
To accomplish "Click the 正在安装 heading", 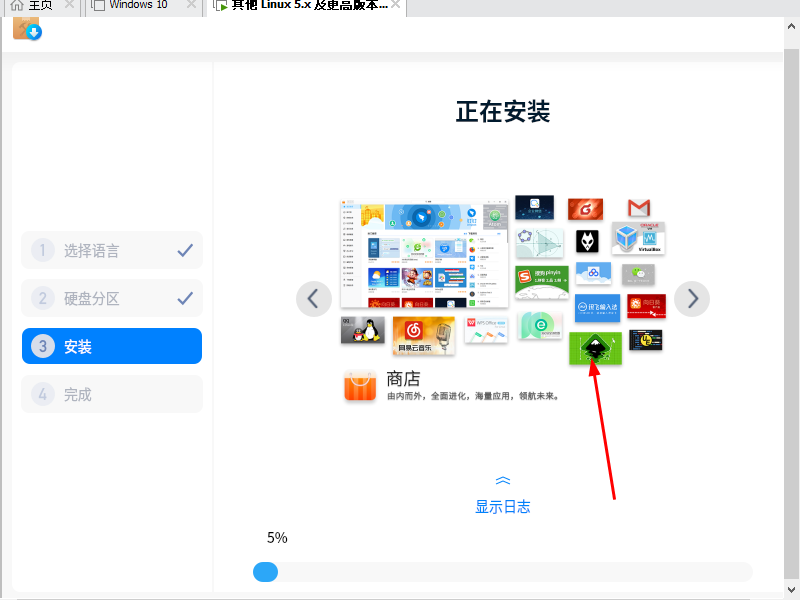I will pyautogui.click(x=503, y=111).
